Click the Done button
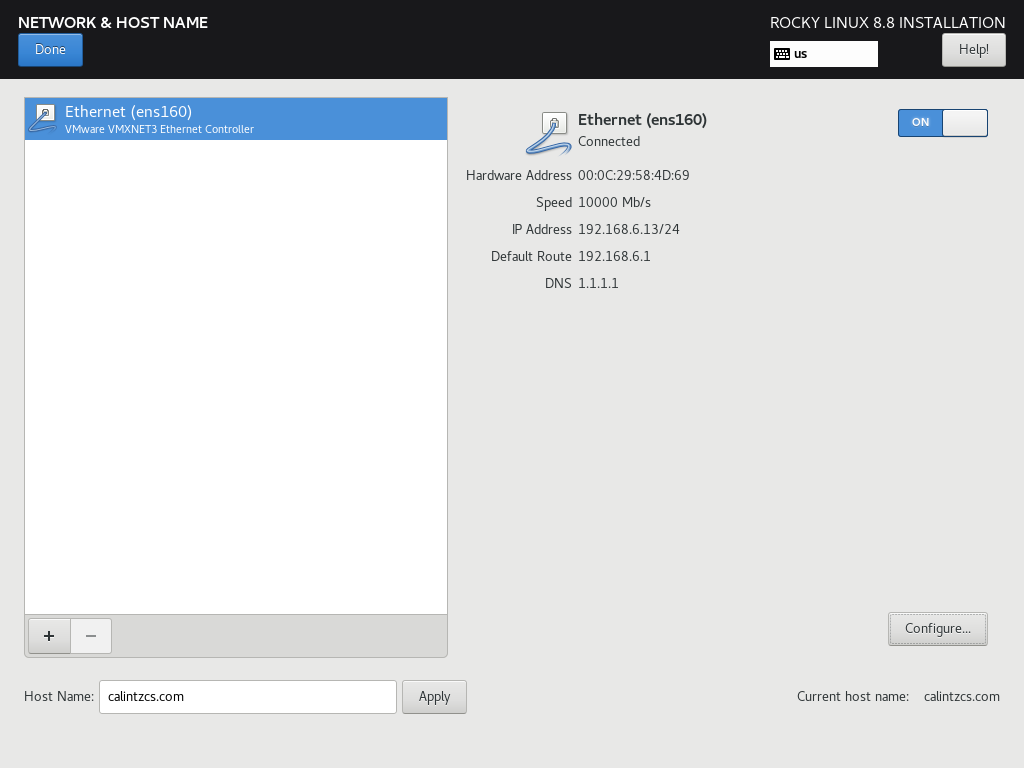1024x768 pixels. pyautogui.click(x=50, y=50)
